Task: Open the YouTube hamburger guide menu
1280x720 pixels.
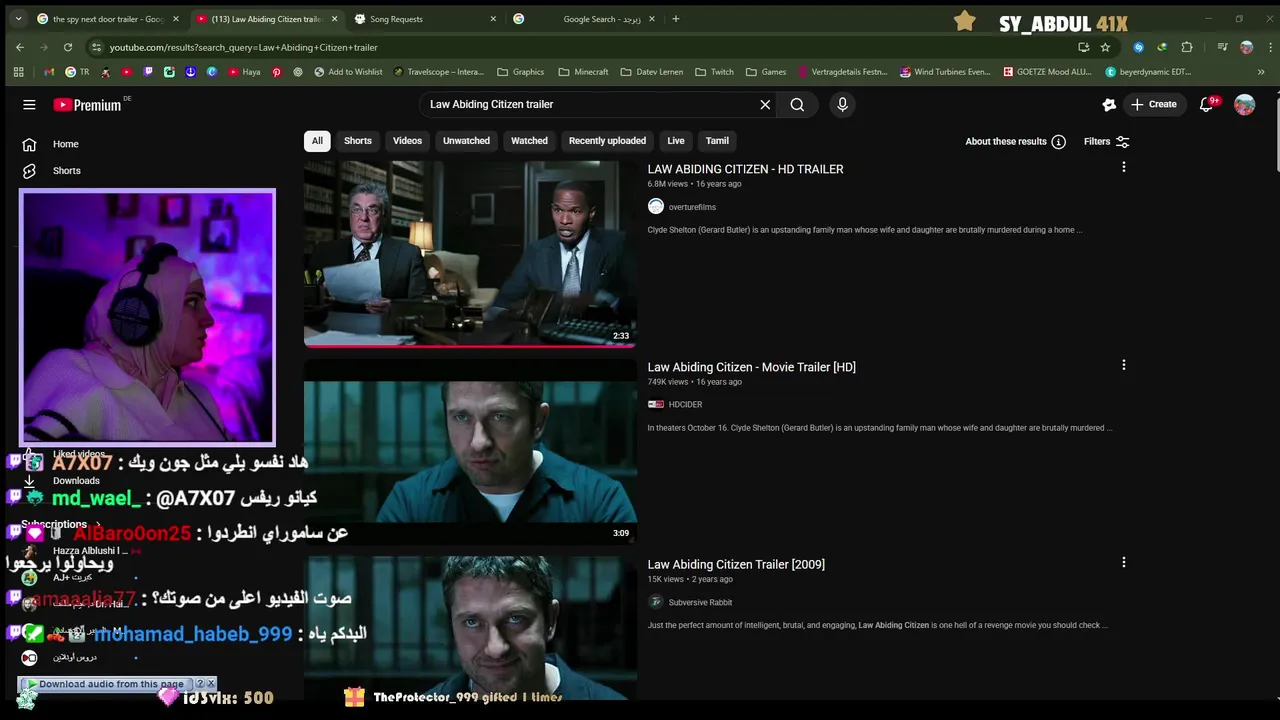Action: [x=29, y=104]
